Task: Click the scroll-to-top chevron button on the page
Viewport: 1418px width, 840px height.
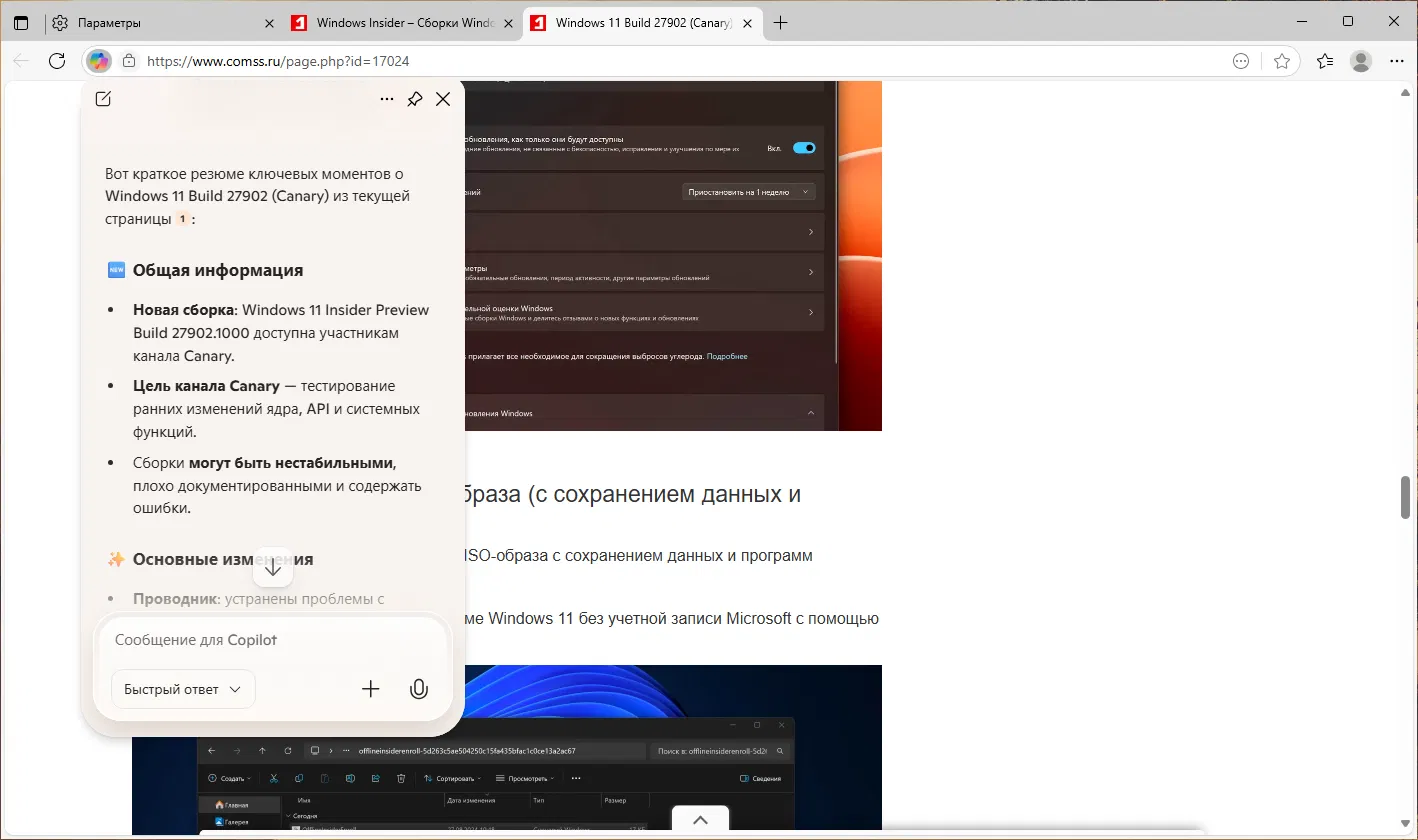Action: pos(701,820)
